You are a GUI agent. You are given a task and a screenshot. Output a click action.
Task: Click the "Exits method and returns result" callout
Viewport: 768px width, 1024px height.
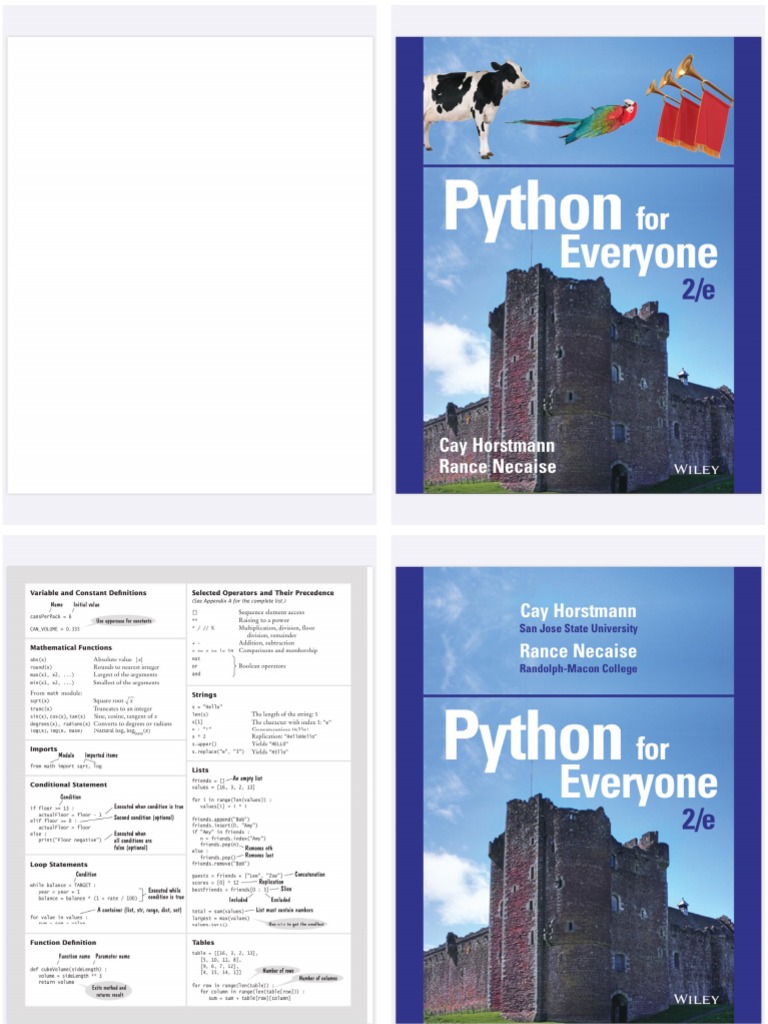click(109, 991)
